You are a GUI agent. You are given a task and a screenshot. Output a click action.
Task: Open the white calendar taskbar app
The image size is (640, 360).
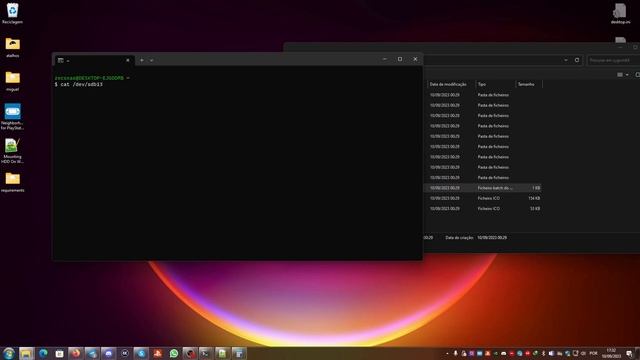point(59,353)
